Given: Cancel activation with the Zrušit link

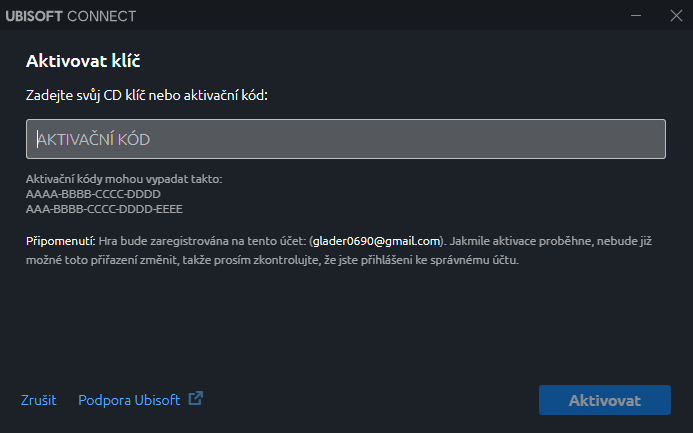Looking at the screenshot, I should 38,400.
